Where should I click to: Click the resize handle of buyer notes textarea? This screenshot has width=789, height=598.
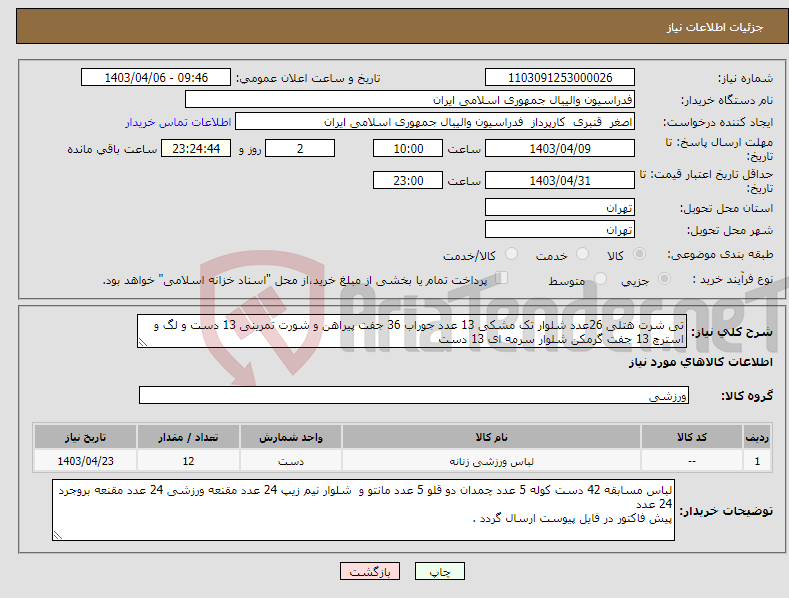click(x=58, y=535)
